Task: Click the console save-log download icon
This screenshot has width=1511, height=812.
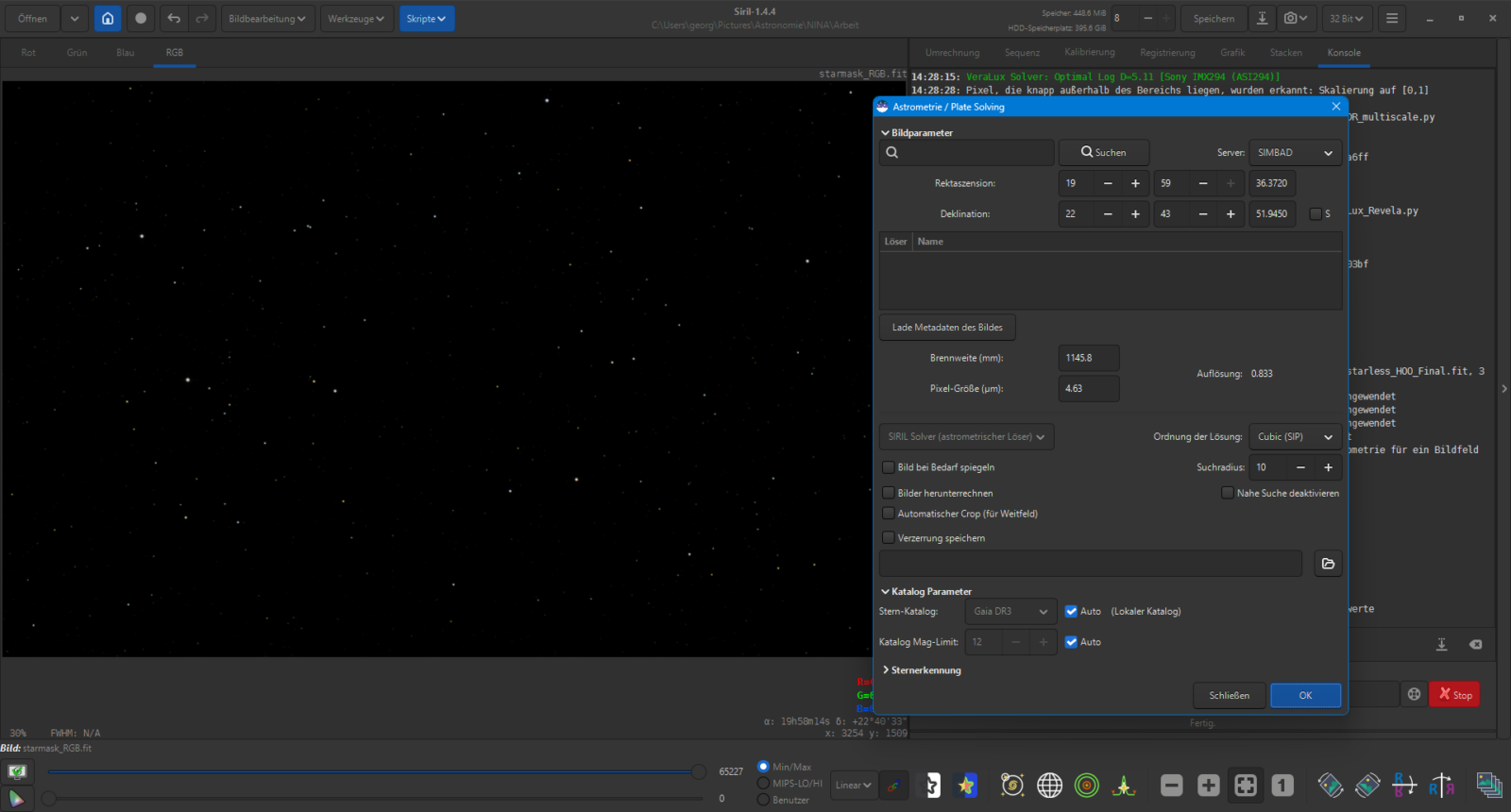Action: click(1442, 644)
